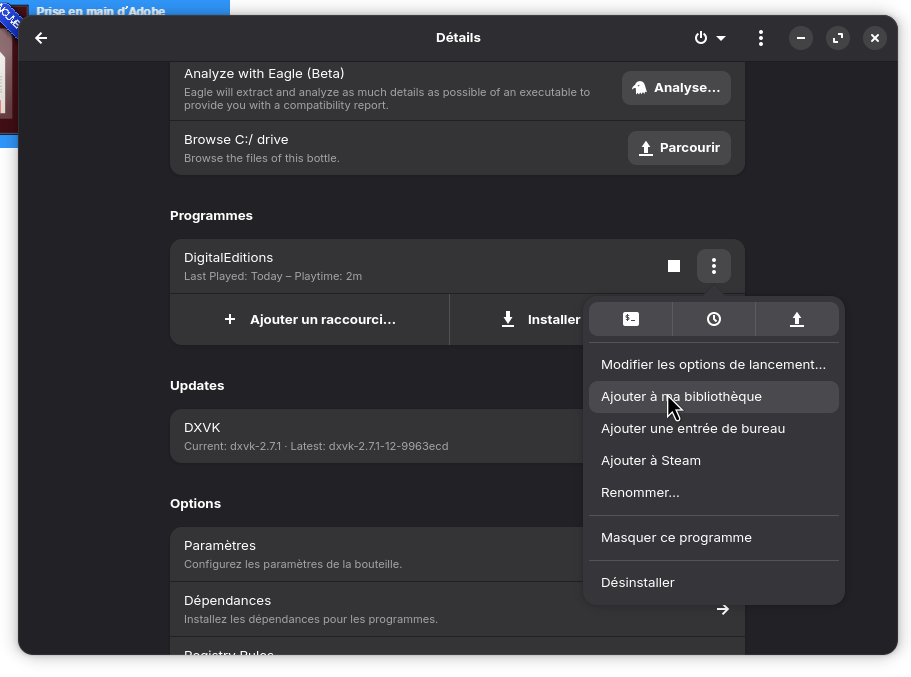Open the power icon dropdown in the header
This screenshot has width=911, height=677.
709,38
